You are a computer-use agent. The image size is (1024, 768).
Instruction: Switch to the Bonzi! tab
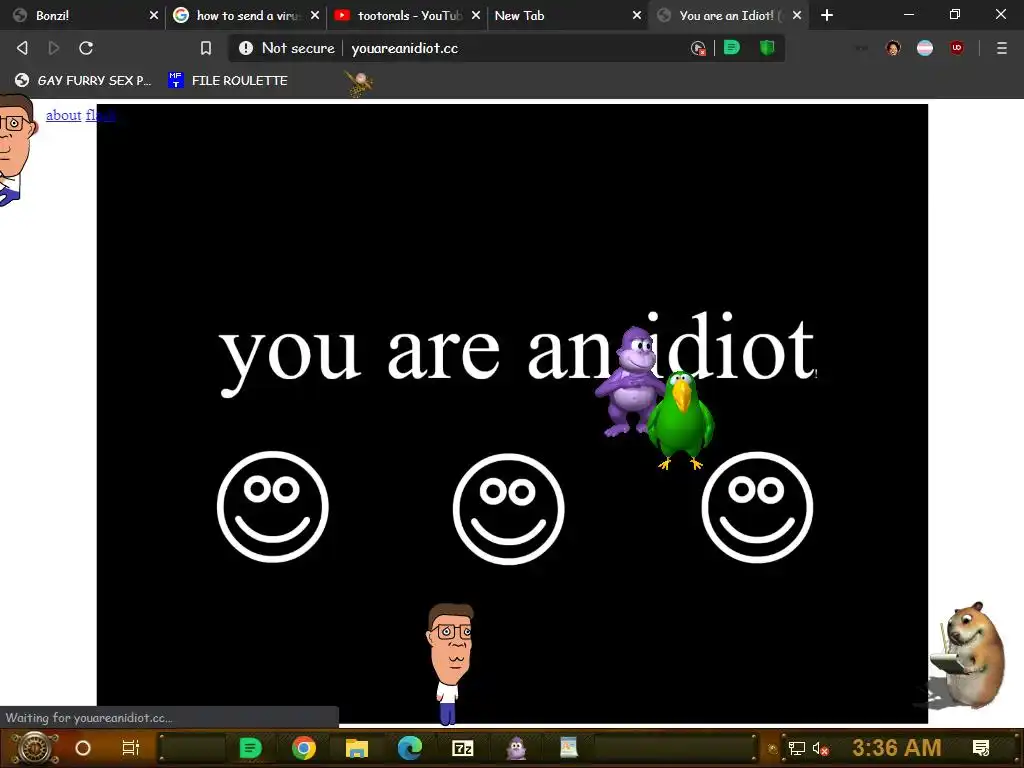[x=82, y=15]
